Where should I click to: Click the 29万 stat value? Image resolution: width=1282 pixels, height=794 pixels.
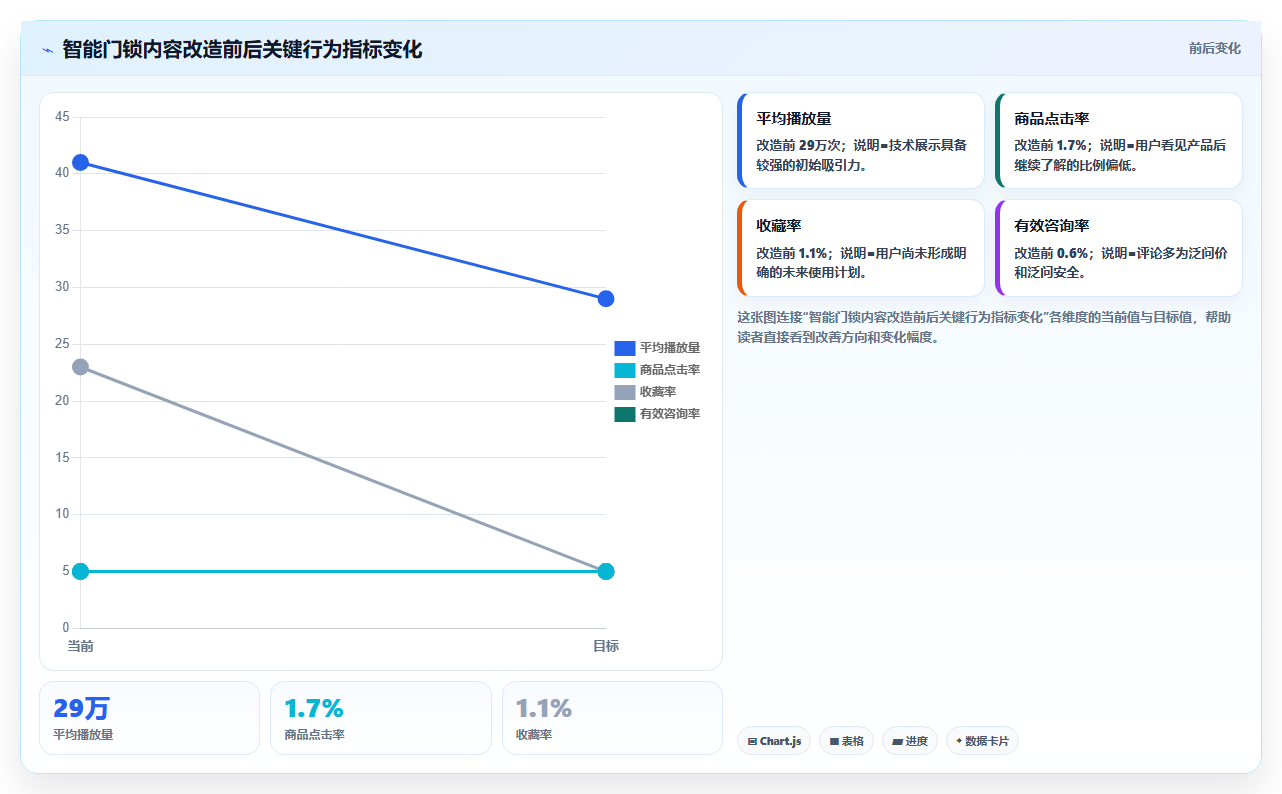[81, 708]
